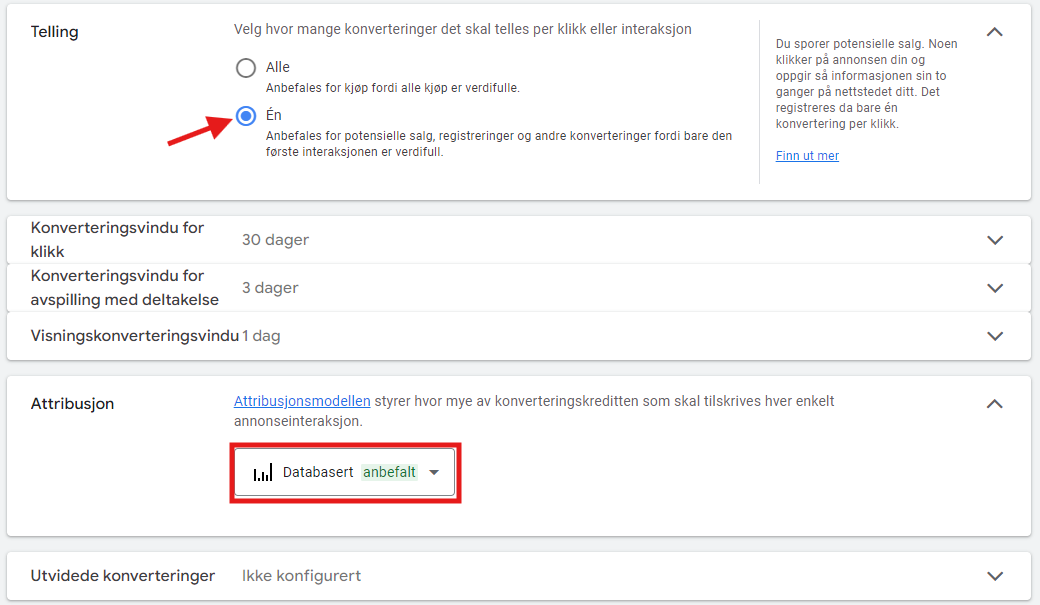Collapse the Telling section chevron
Viewport: 1040px width, 605px height.
(994, 32)
